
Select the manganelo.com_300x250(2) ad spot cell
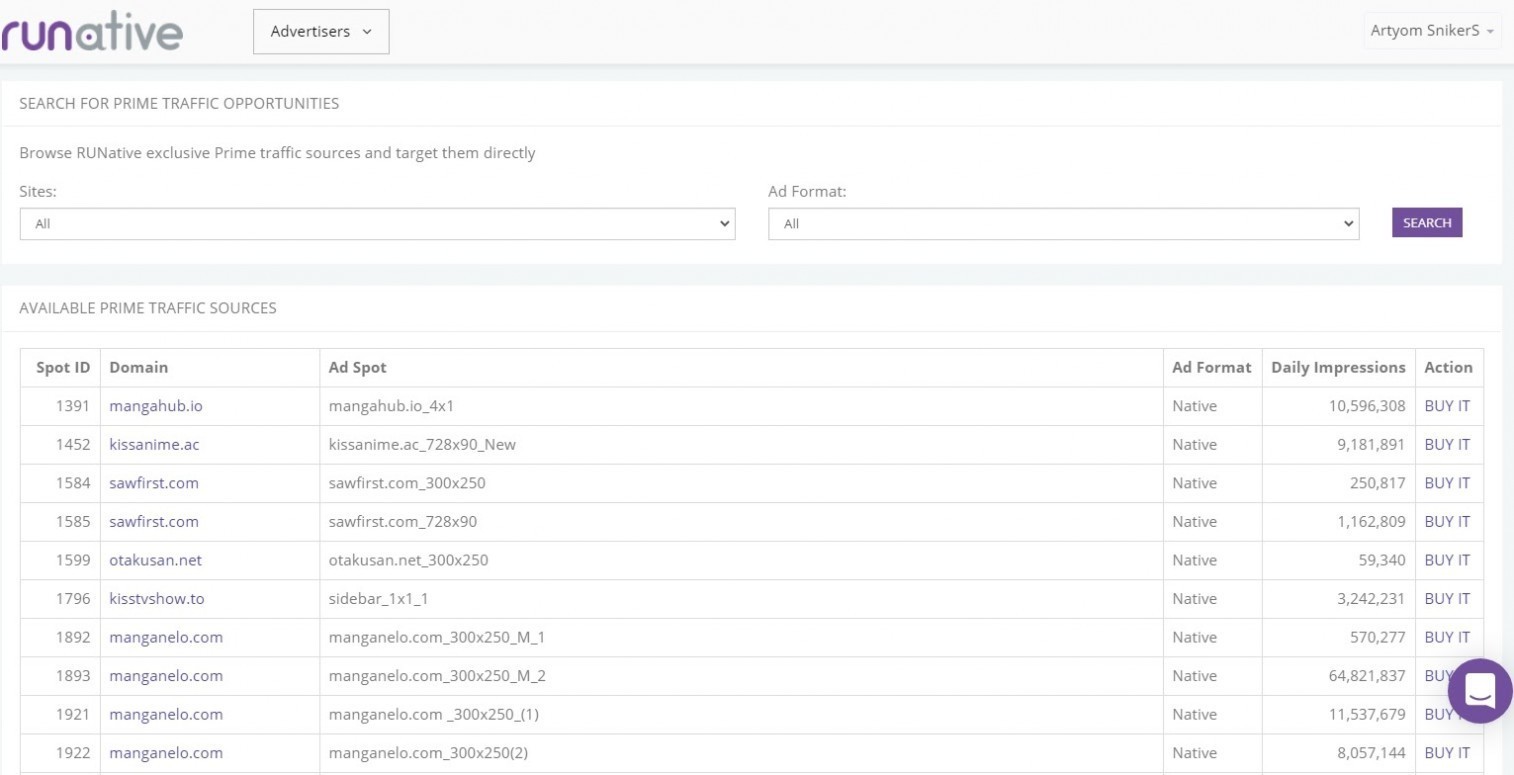[x=741, y=753]
